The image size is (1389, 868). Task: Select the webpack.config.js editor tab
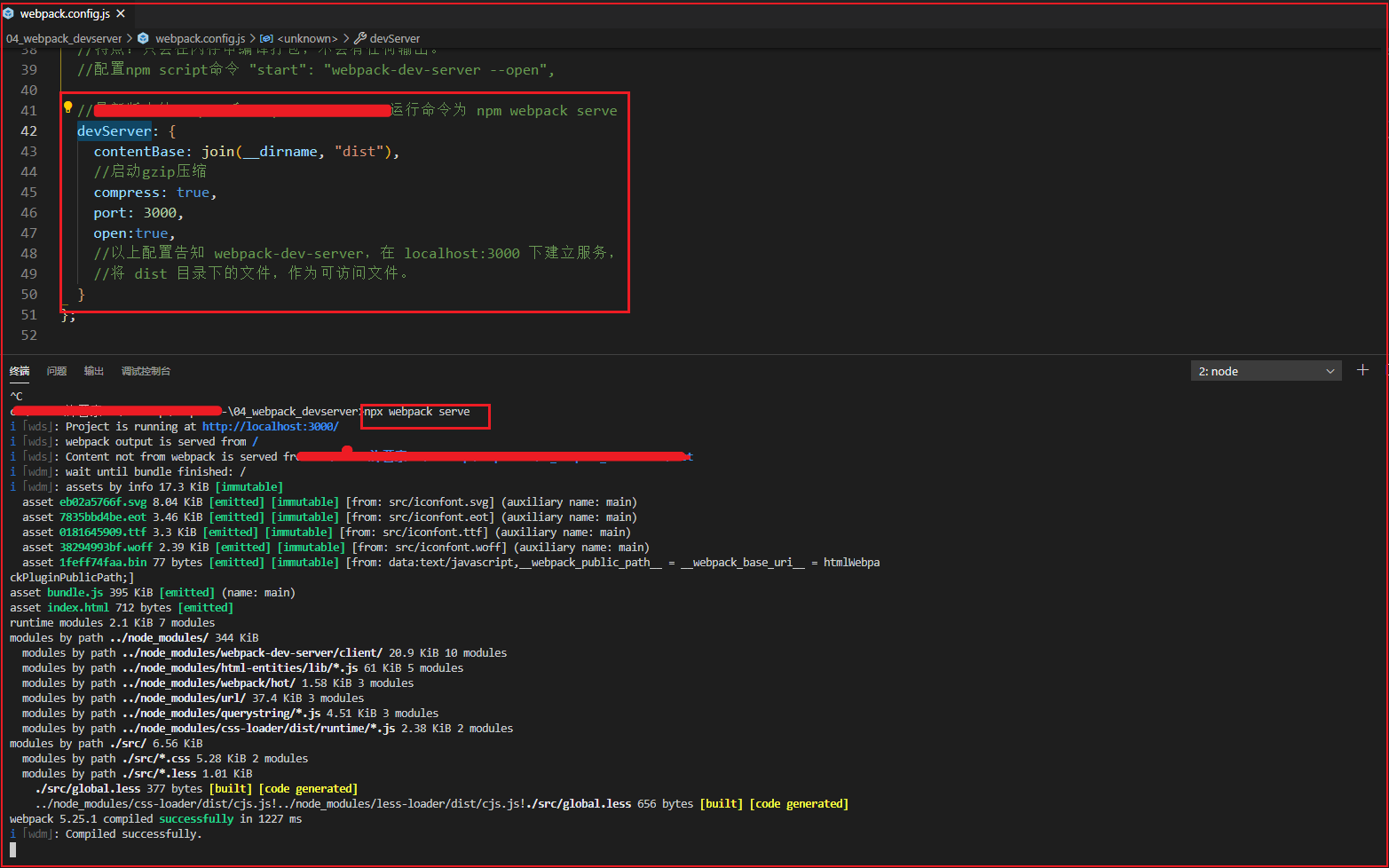[x=66, y=13]
